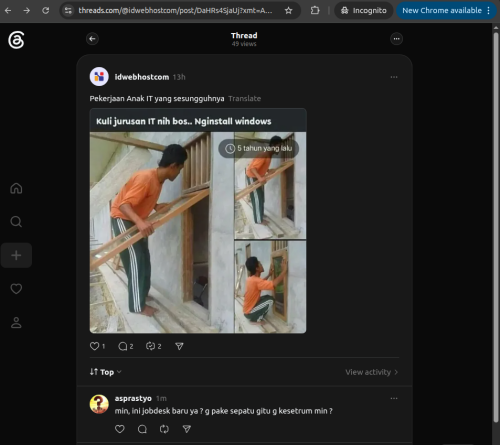The image size is (500, 445).
Task: Reload the page
Action: [46, 11]
